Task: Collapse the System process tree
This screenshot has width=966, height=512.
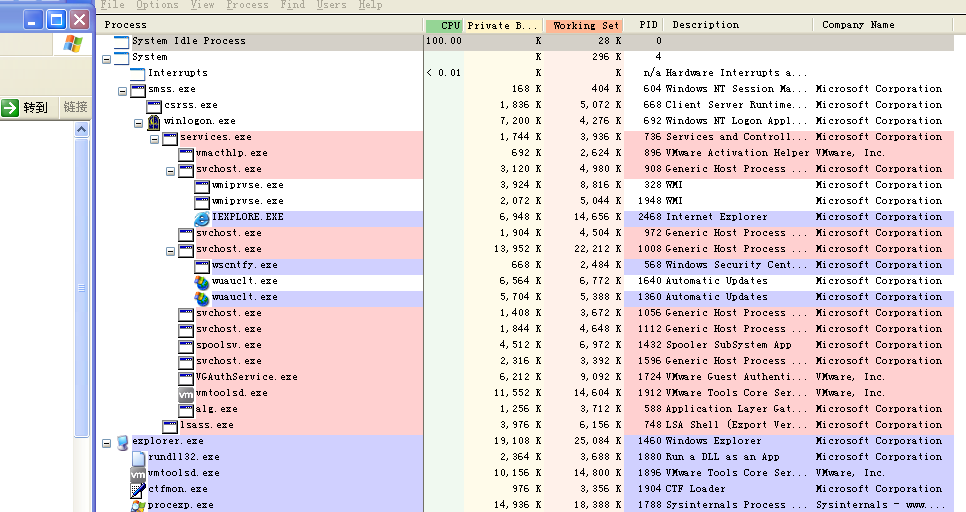Action: [x=107, y=59]
